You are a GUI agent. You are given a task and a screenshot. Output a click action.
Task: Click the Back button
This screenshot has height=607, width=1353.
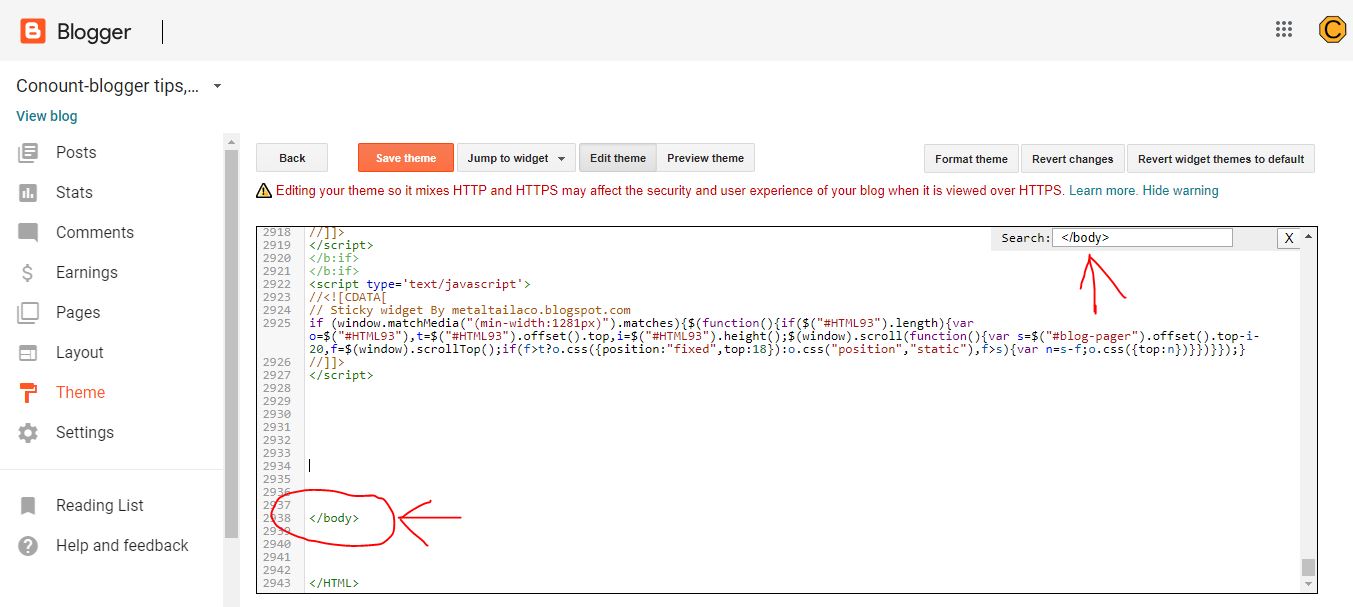click(292, 158)
